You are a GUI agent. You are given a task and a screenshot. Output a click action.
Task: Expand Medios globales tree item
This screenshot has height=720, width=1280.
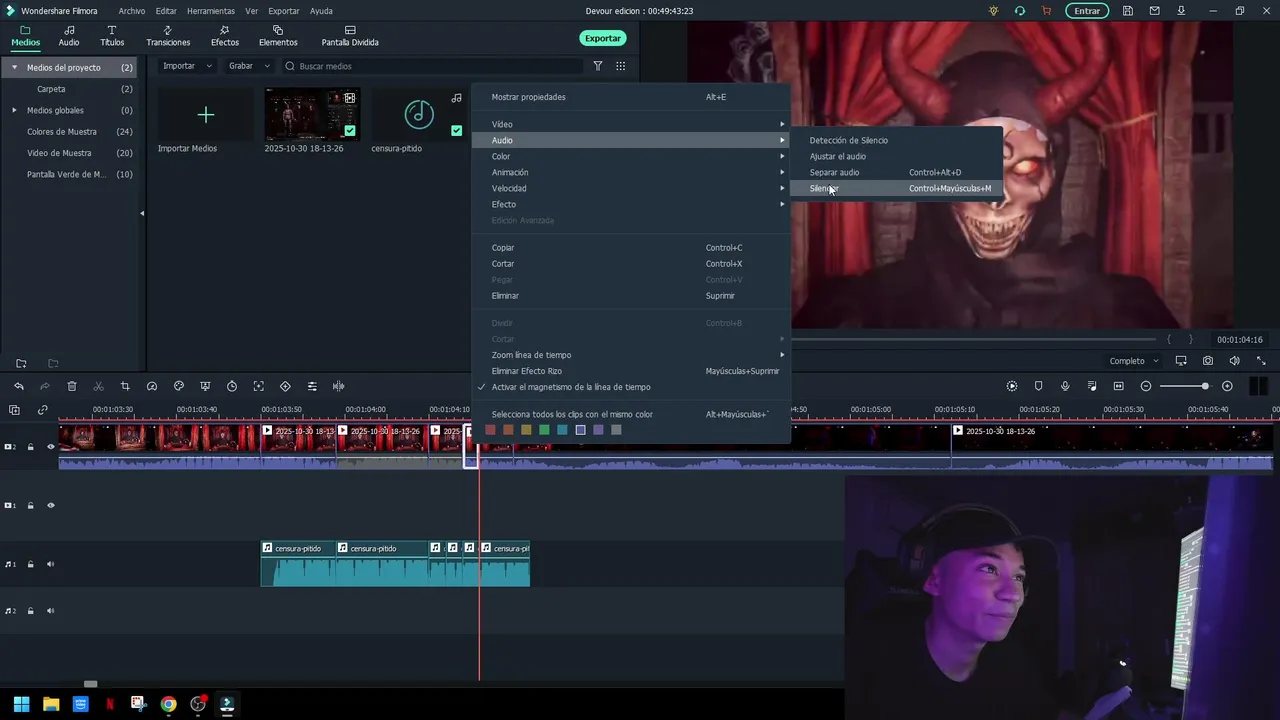[14, 110]
